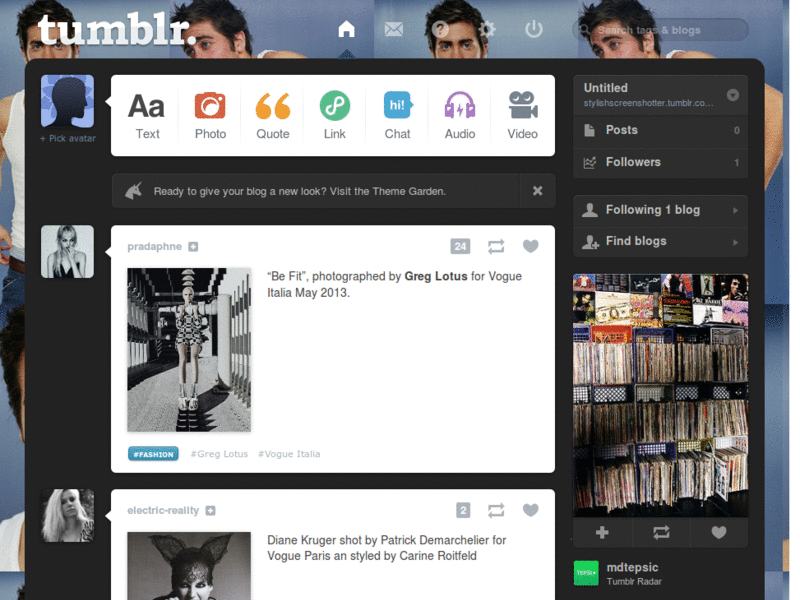Open the Radar record store photo
Viewport: 800px width, 600px height.
tap(660, 395)
